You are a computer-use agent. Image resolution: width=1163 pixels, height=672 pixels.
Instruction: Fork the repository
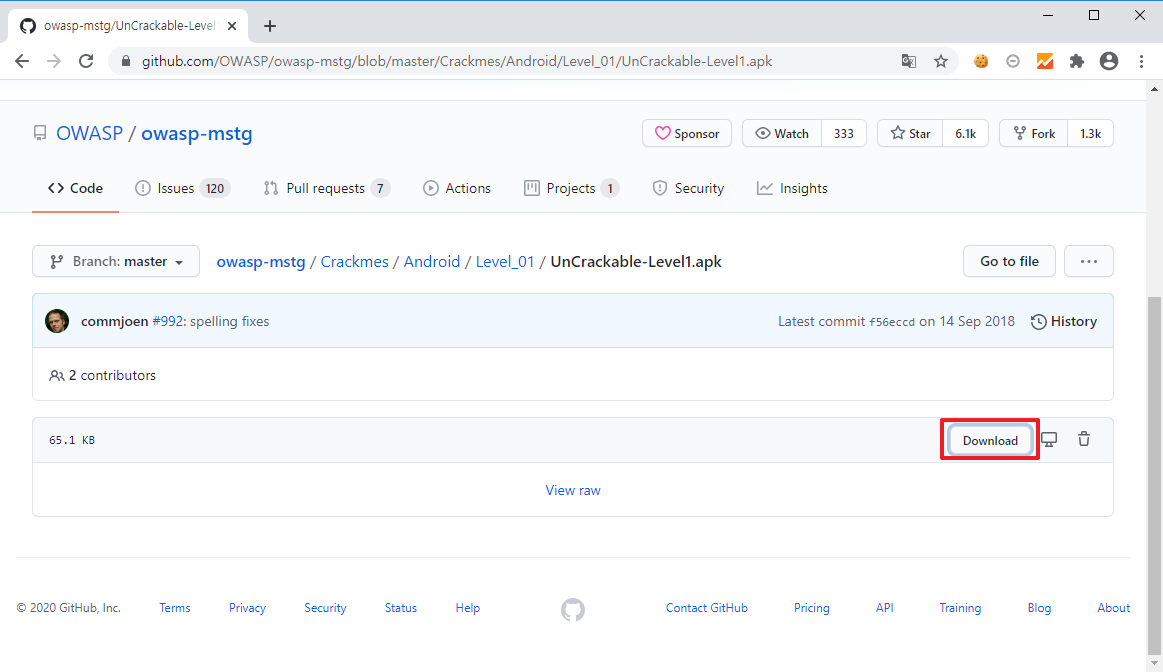coord(1034,134)
